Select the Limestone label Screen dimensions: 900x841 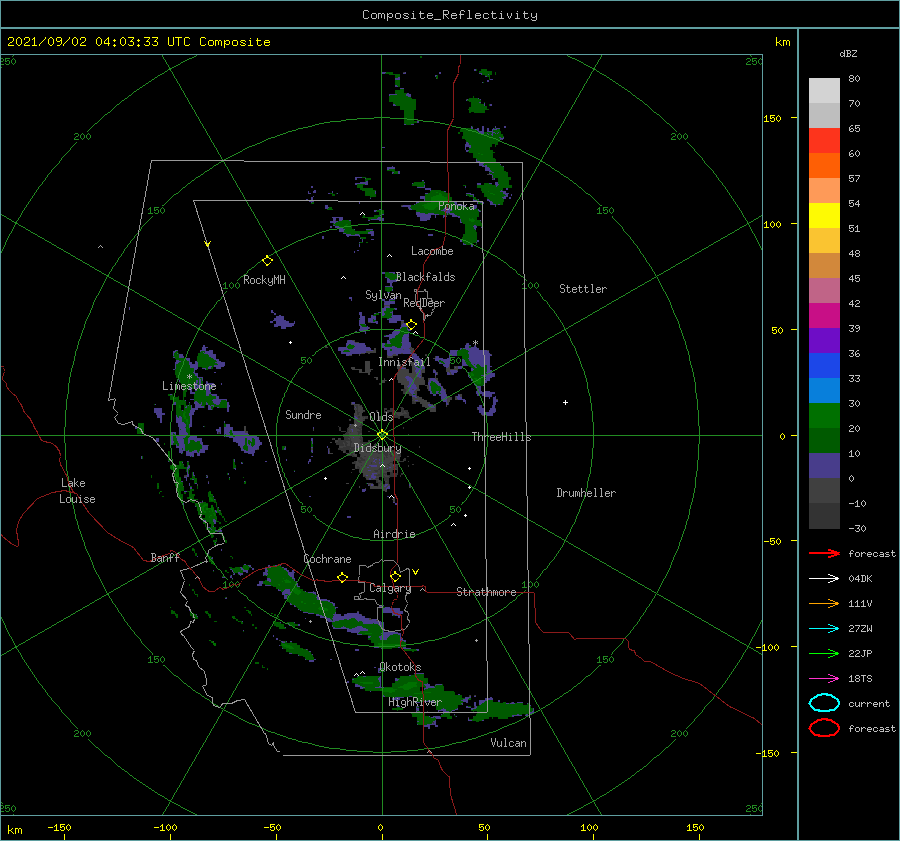(x=189, y=386)
